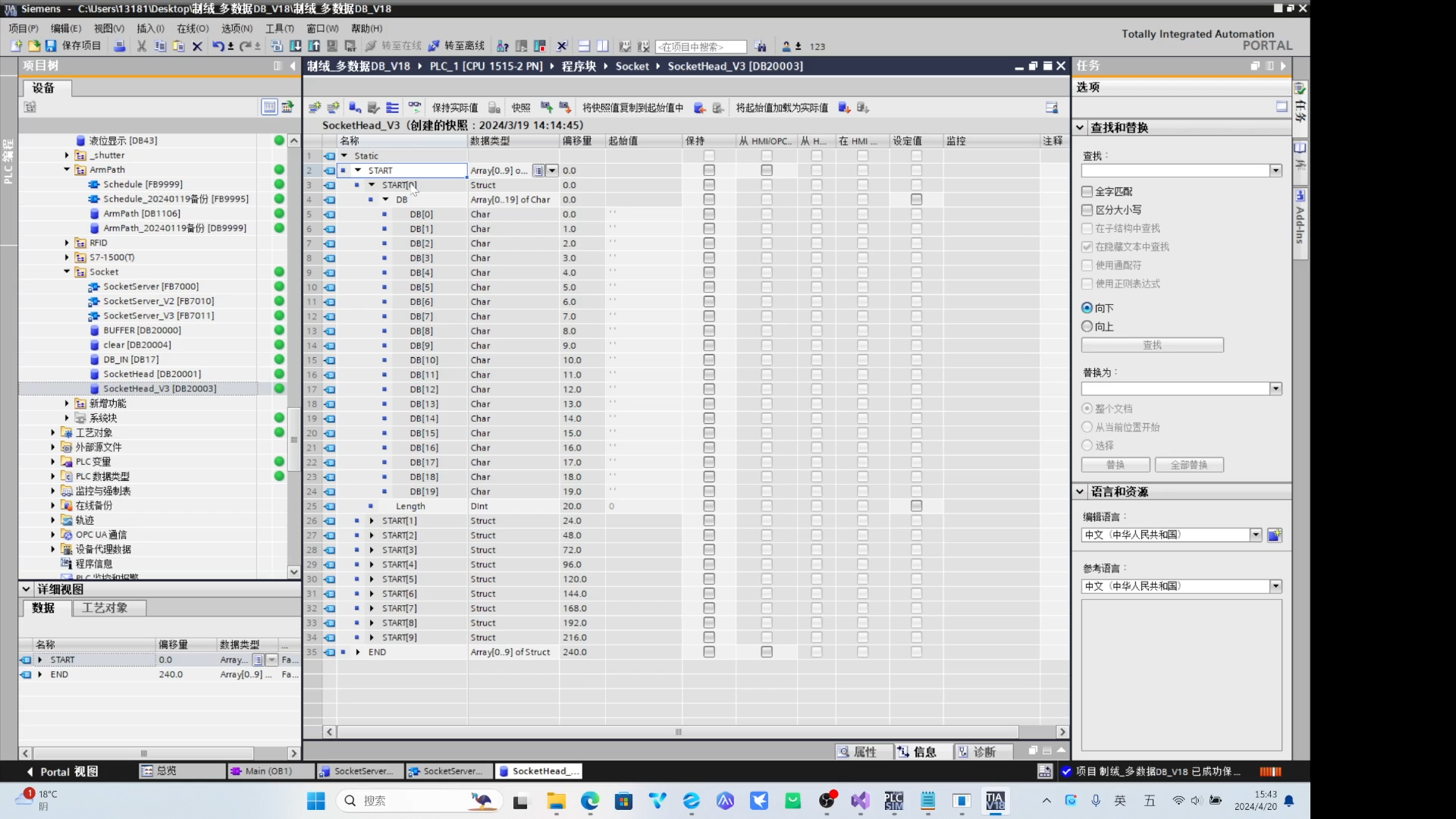Open PLCSIM from Windows taskbar
The height and width of the screenshot is (819, 1456).
coord(894,801)
